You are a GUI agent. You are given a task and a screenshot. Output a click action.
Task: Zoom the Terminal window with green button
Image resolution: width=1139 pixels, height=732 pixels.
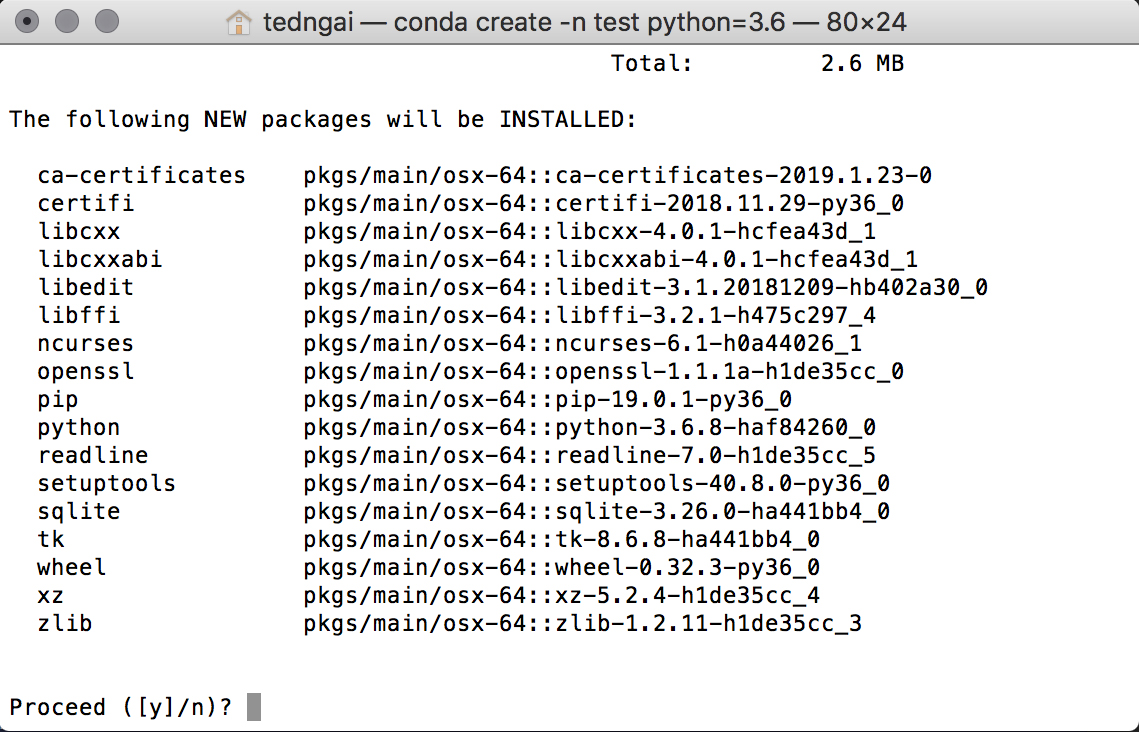[106, 21]
